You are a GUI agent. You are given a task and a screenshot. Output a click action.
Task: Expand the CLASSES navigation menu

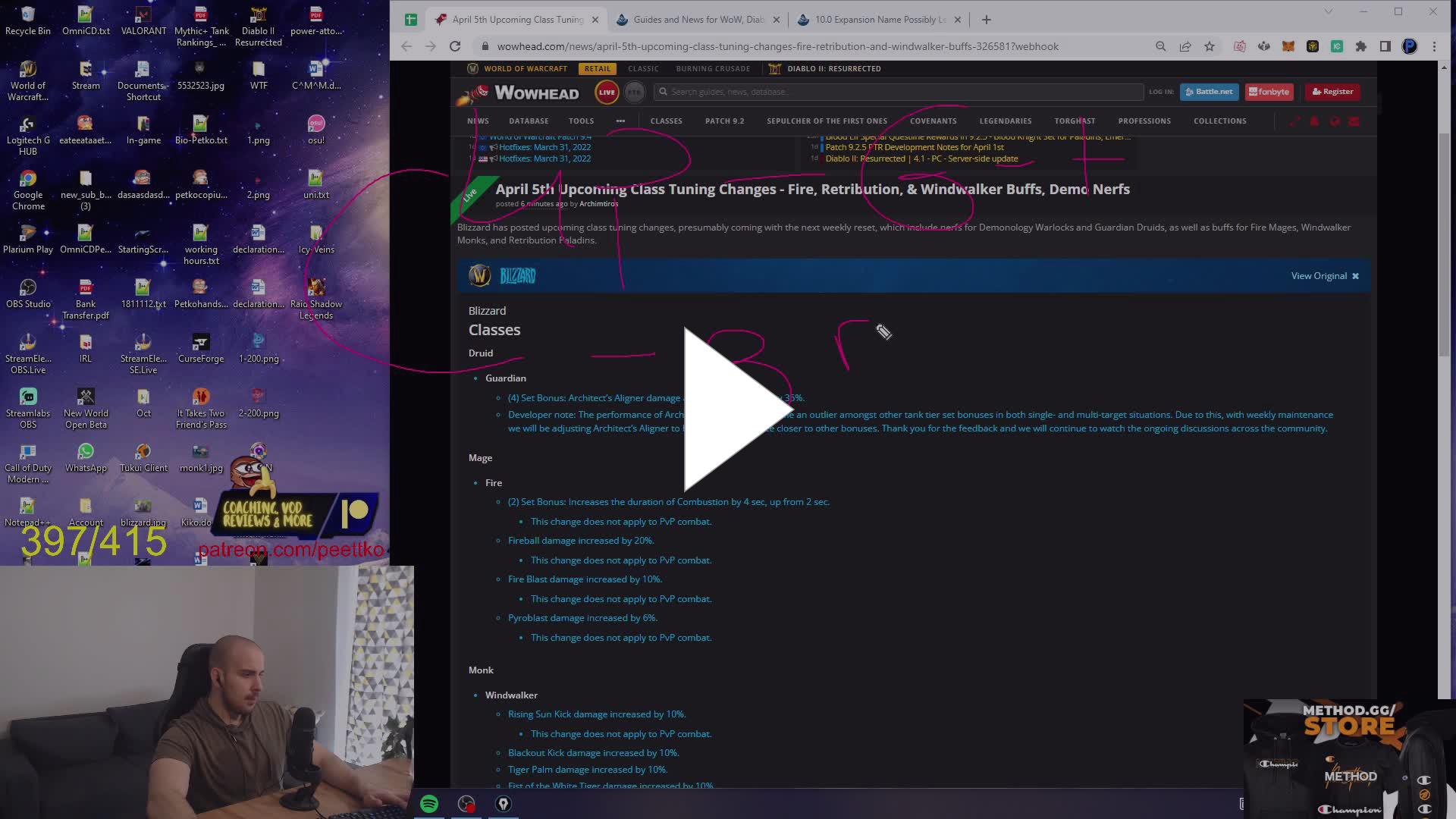pyautogui.click(x=666, y=121)
